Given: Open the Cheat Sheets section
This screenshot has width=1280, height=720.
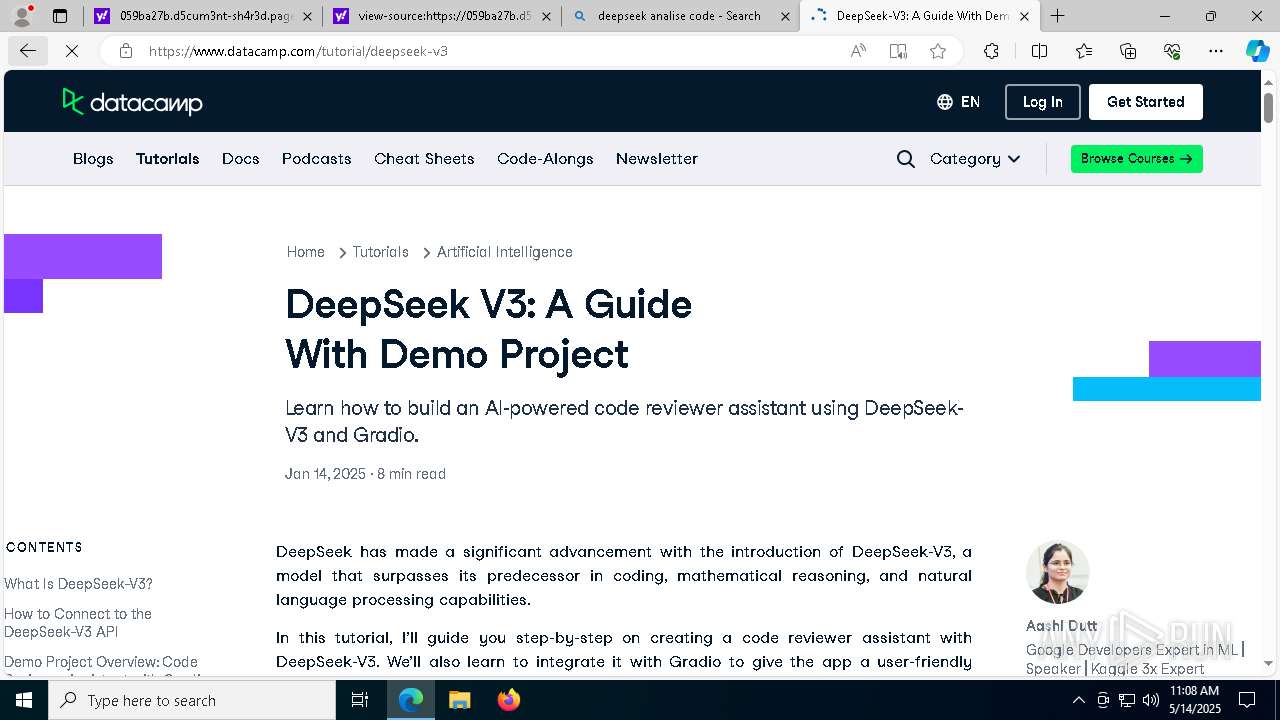Looking at the screenshot, I should (424, 159).
